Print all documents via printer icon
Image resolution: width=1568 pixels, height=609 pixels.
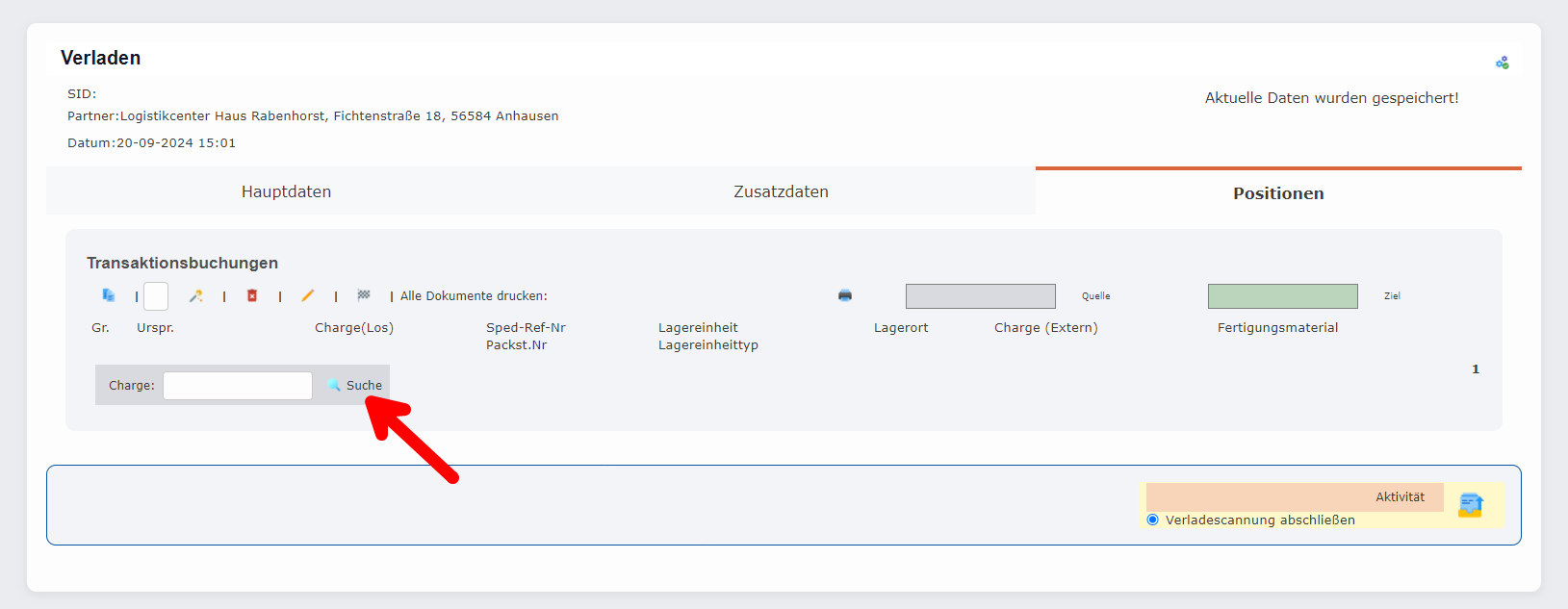pos(845,295)
